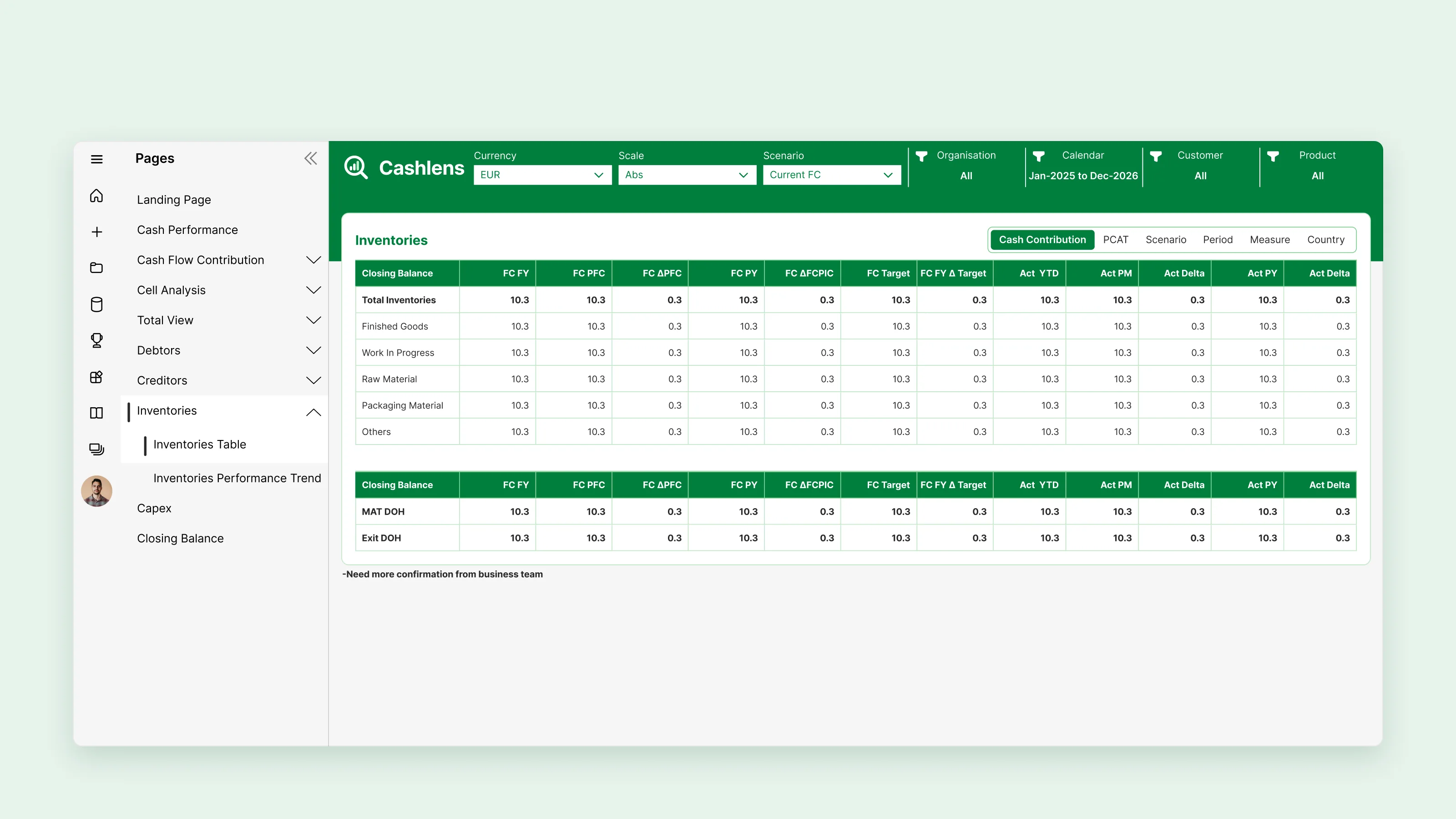Click the stacked screens icon in sidebar
This screenshot has height=819, width=1456.
[x=96, y=450]
